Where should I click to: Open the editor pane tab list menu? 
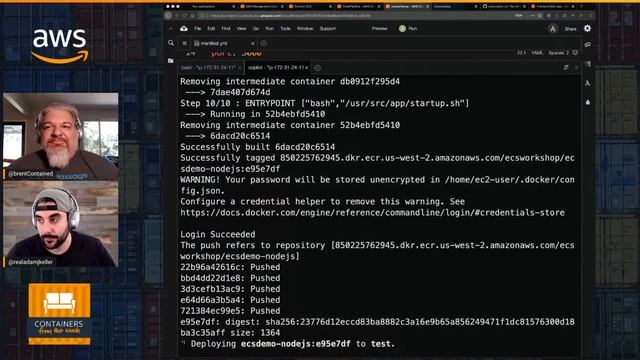coord(184,43)
